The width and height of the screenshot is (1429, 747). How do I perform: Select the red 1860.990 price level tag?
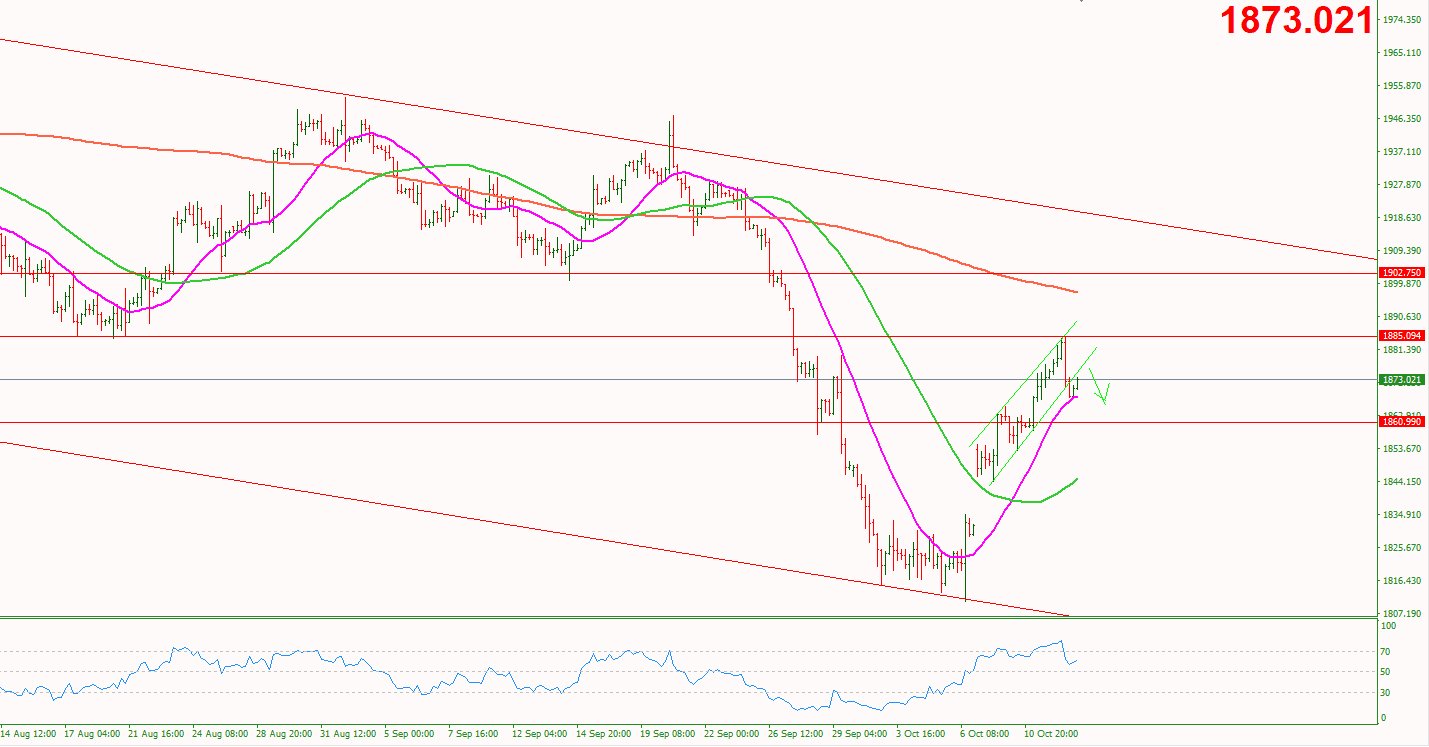click(1401, 422)
